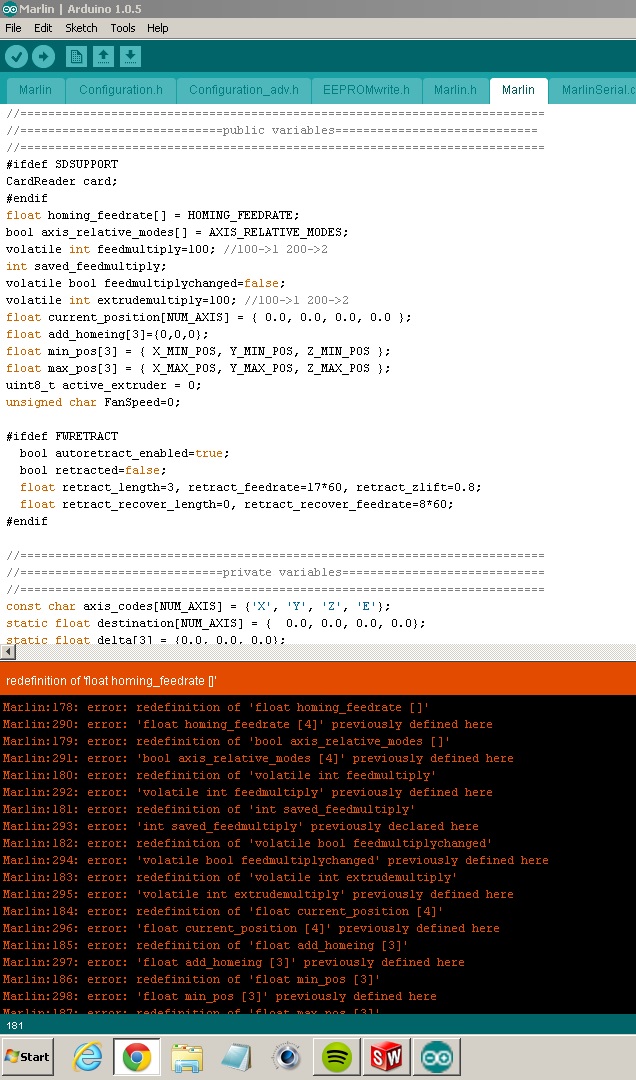This screenshot has width=636, height=1080.
Task: Click the Upload arrow button
Action: click(x=43, y=57)
